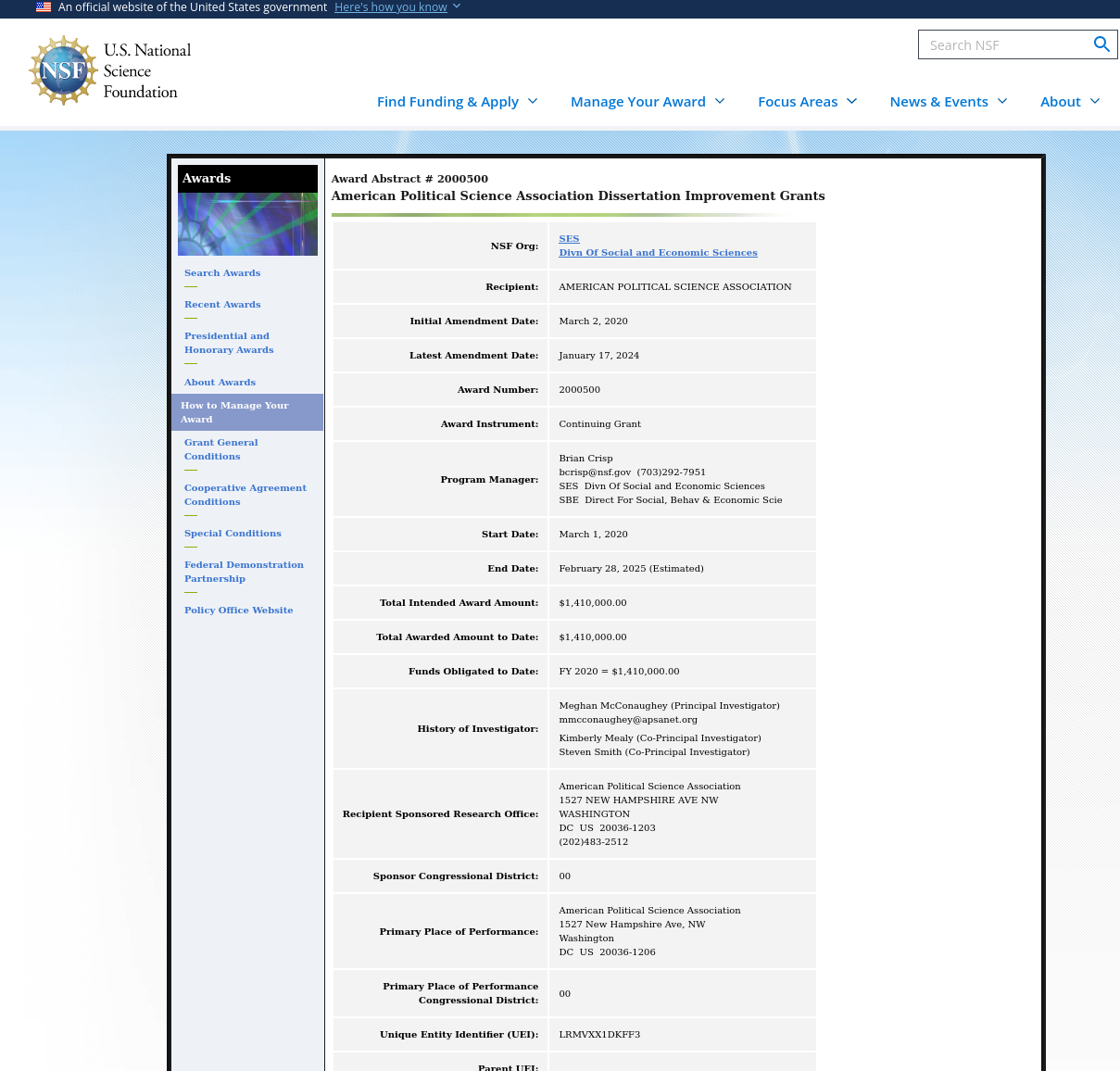1120x1071 pixels.
Task: Expand the Manage Your Award chevron
Action: tap(720, 101)
